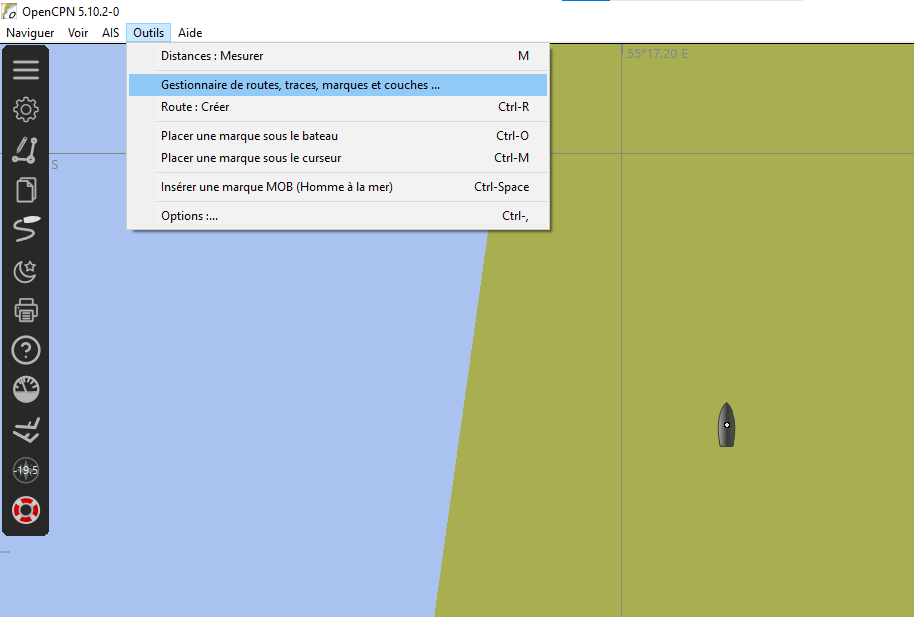Change color scheme with moon icon
914x617 pixels.
pos(26,270)
